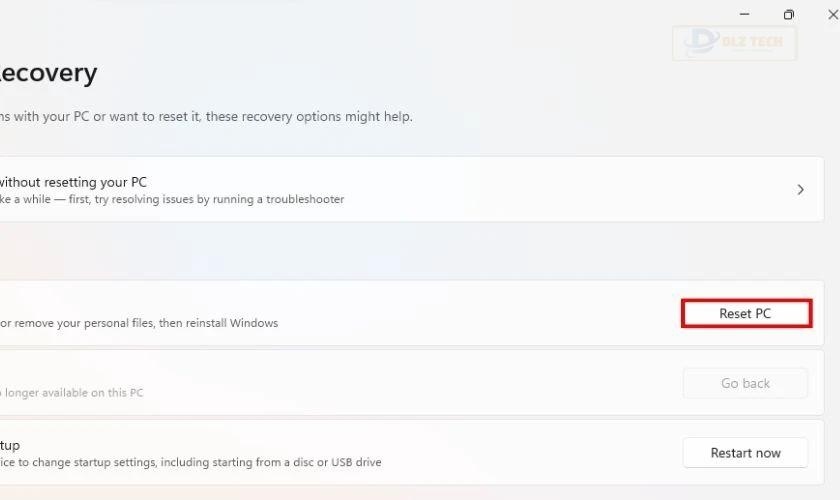The height and width of the screenshot is (500, 840).
Task: Expand the troubleshooter row via its chevron arrow
Action: coord(800,190)
